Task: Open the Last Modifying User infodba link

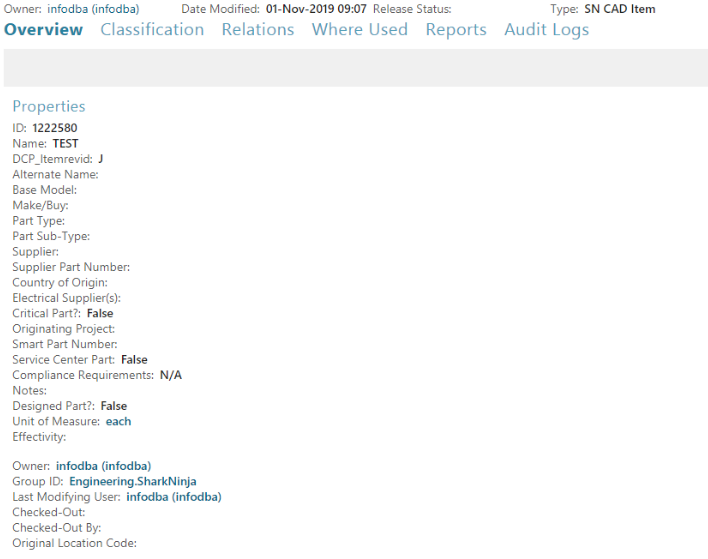Action: click(x=174, y=497)
